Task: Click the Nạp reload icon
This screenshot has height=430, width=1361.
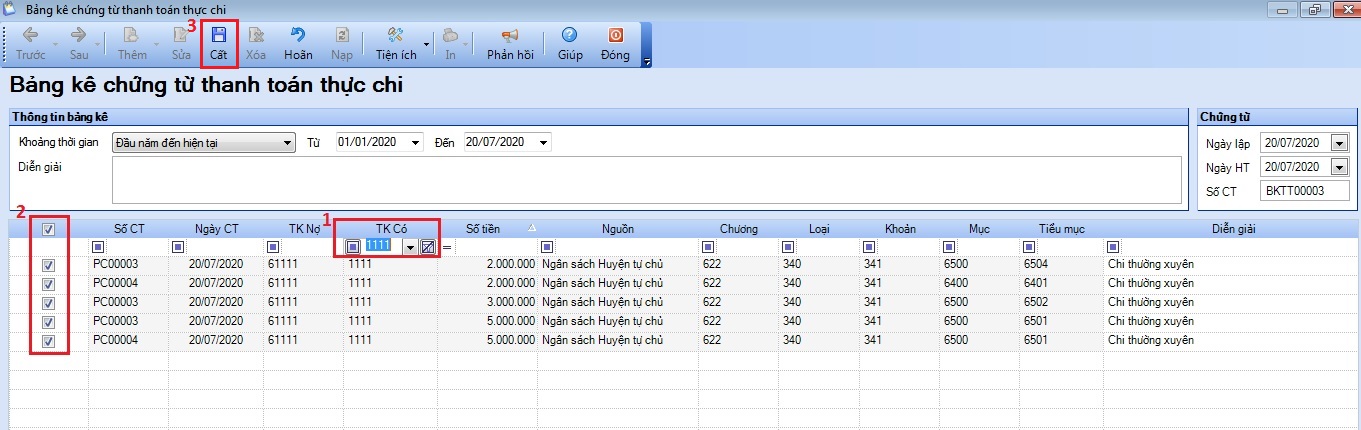Action: (x=342, y=35)
